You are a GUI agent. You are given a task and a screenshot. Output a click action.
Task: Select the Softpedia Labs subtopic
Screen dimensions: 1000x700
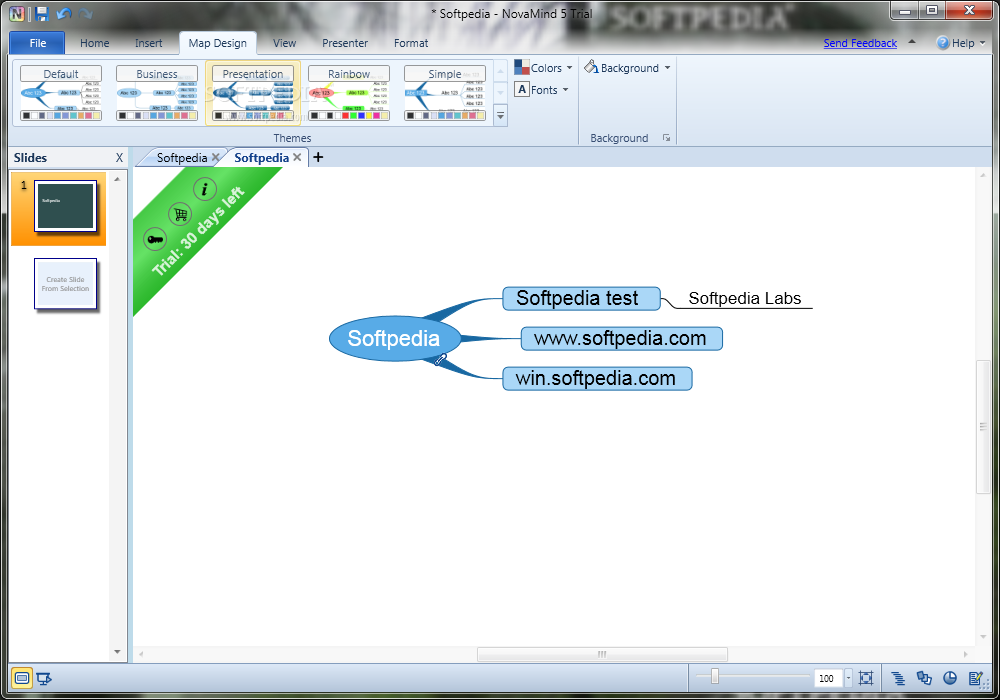tap(744, 298)
